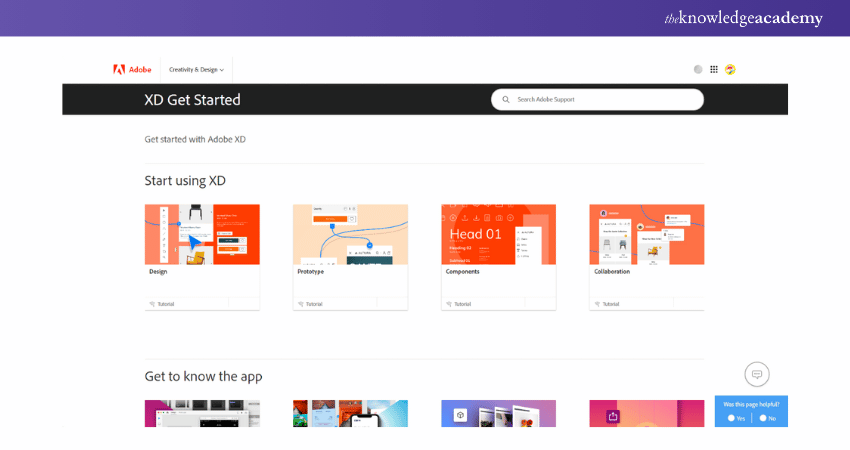Expand the Creativity & Design dropdown
Image resolution: width=850 pixels, height=450 pixels.
(196, 69)
